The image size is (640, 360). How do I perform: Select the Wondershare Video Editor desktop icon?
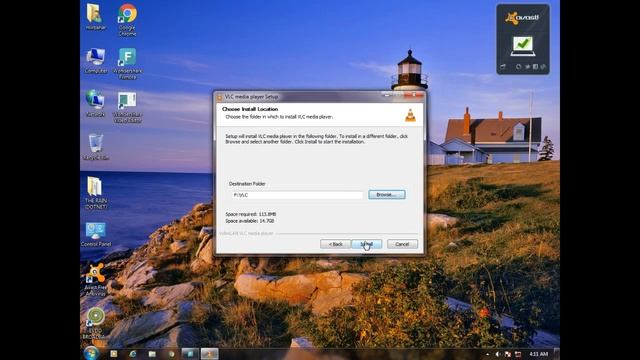click(x=127, y=107)
